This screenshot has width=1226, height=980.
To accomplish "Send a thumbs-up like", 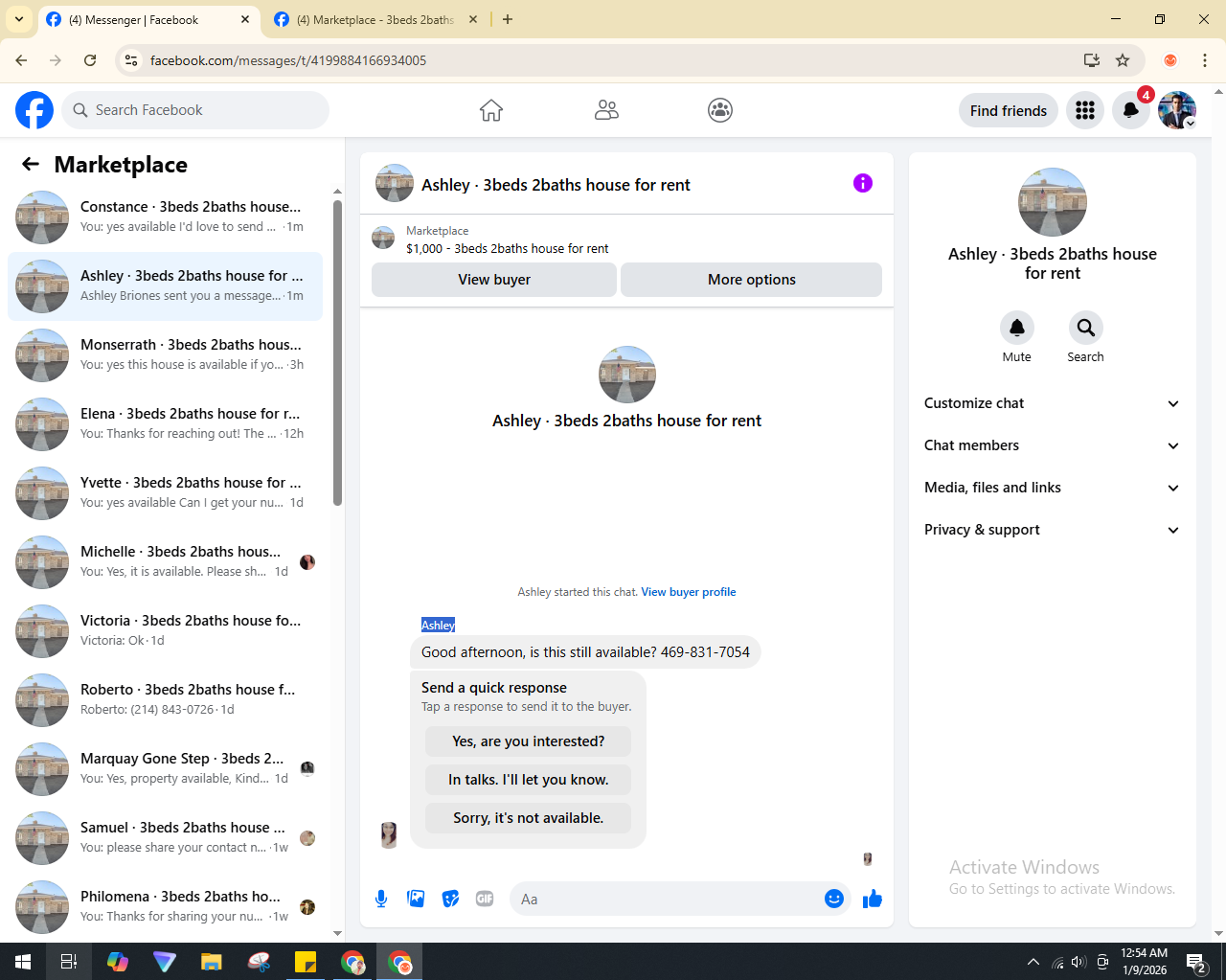I will click(x=873, y=899).
